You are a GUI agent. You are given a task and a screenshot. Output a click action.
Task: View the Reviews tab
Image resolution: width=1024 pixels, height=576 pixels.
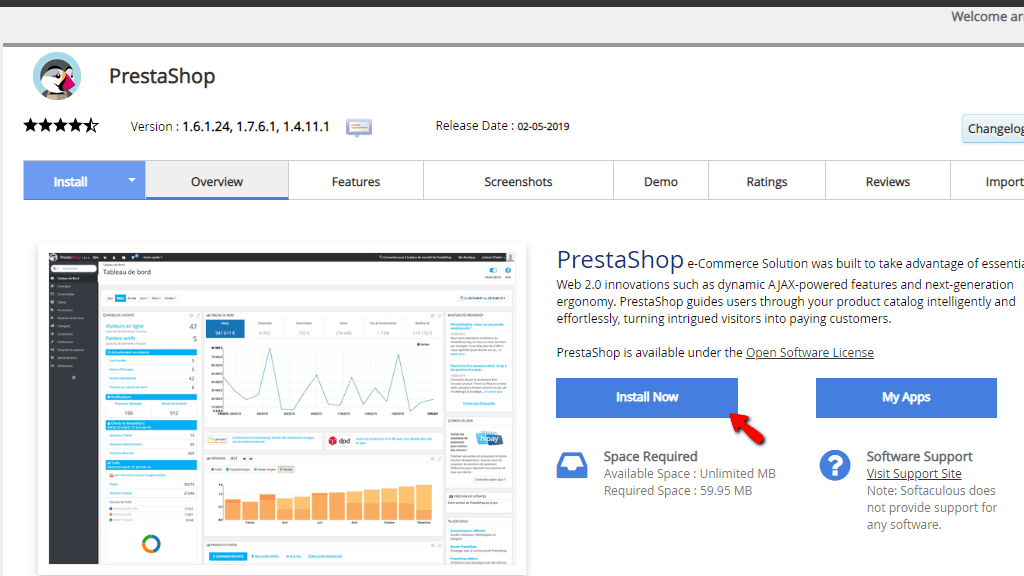click(888, 181)
